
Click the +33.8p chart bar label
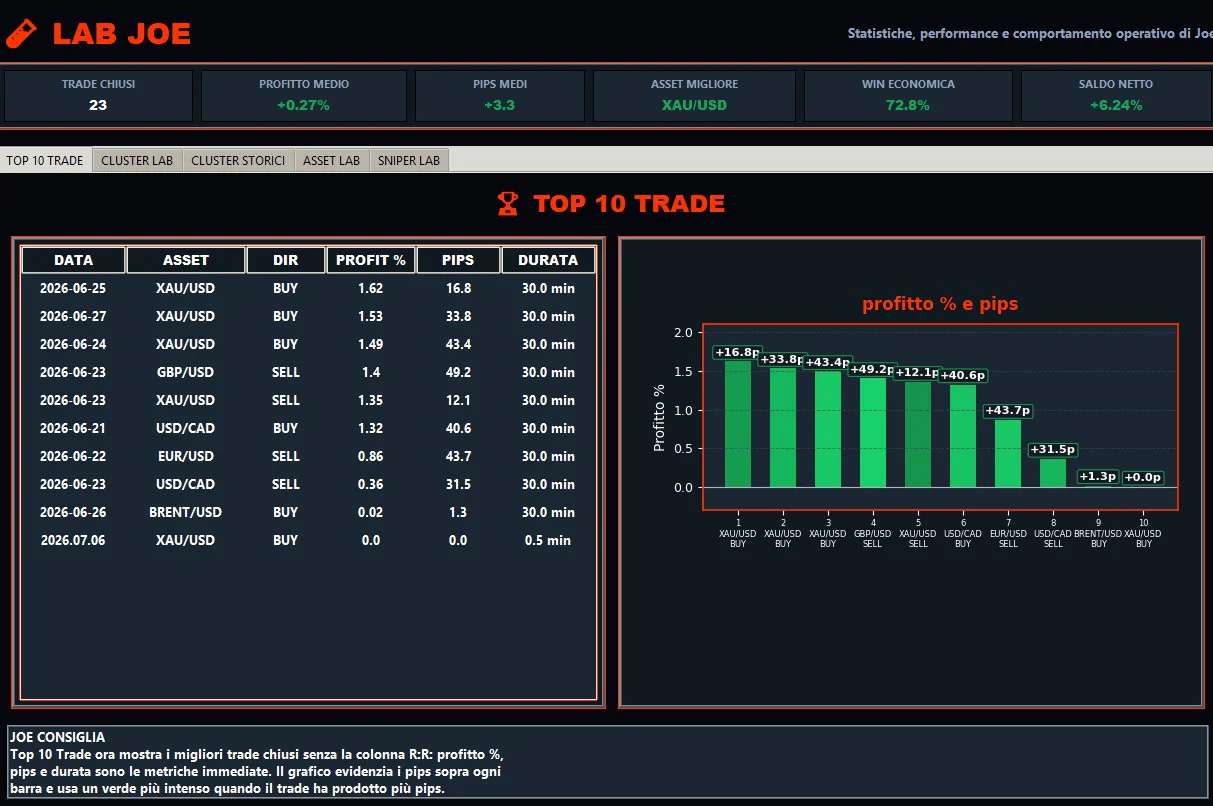(783, 359)
